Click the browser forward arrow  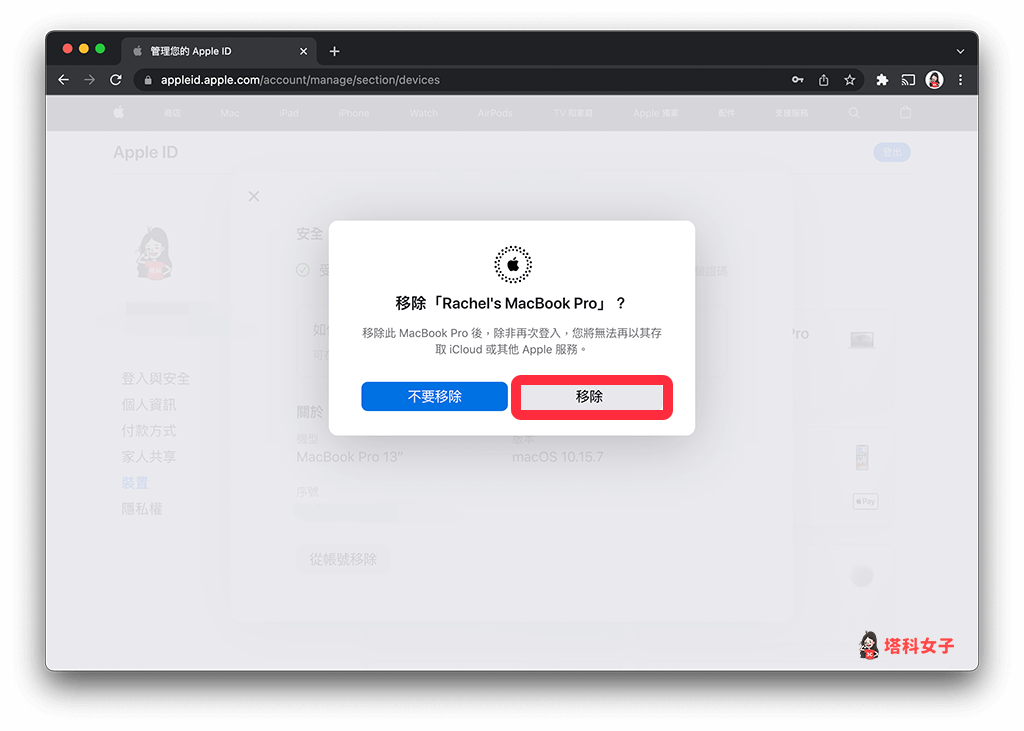tap(89, 80)
